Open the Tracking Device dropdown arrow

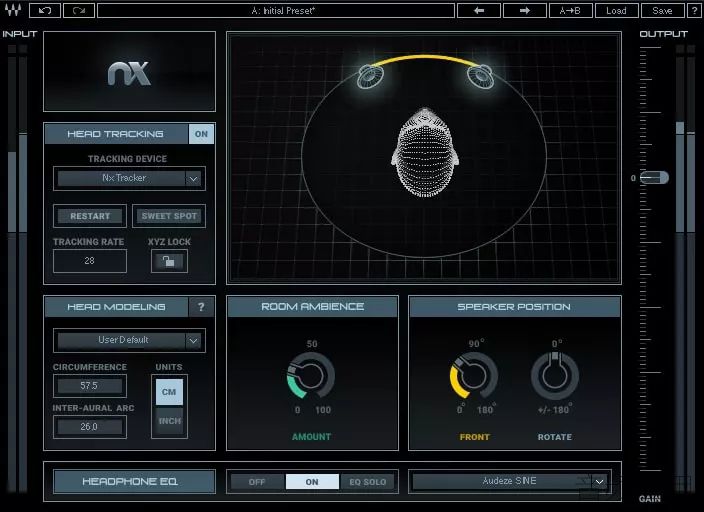tap(194, 179)
